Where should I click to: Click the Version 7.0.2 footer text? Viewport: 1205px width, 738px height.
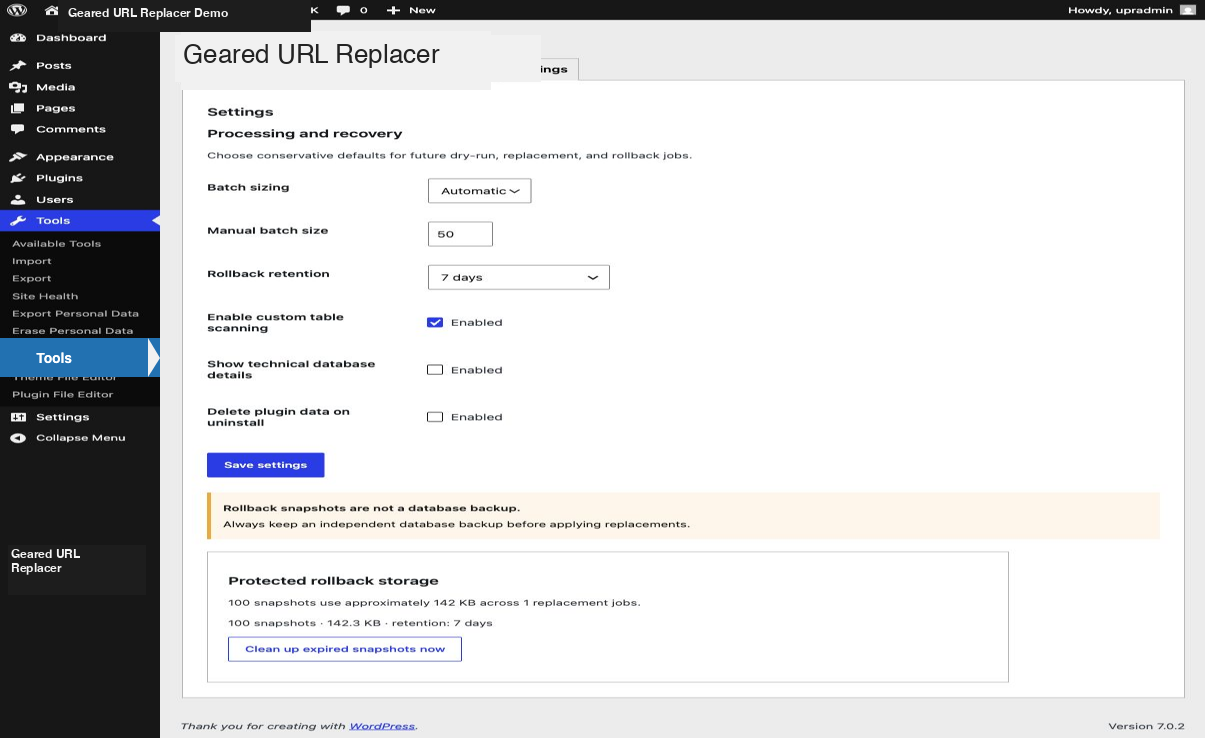pos(1146,726)
